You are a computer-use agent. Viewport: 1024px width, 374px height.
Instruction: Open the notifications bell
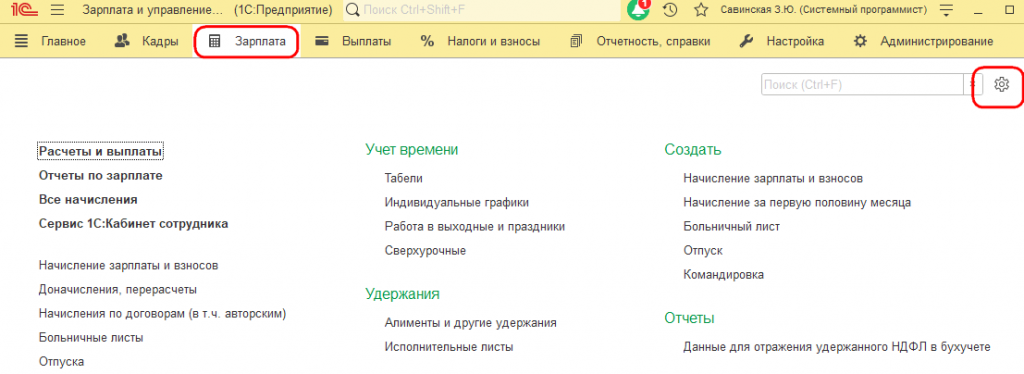(x=639, y=10)
